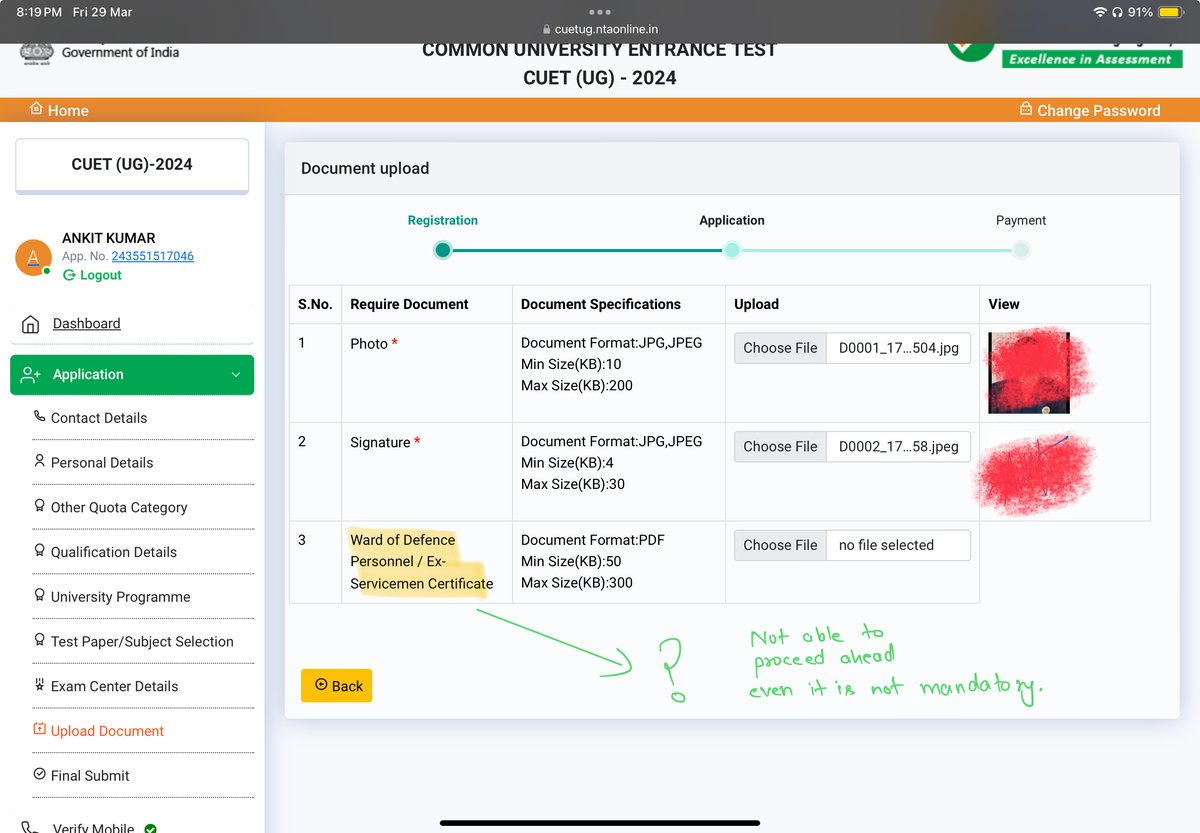Collapse the Application menu chevron
This screenshot has width=1200, height=833.
236,374
